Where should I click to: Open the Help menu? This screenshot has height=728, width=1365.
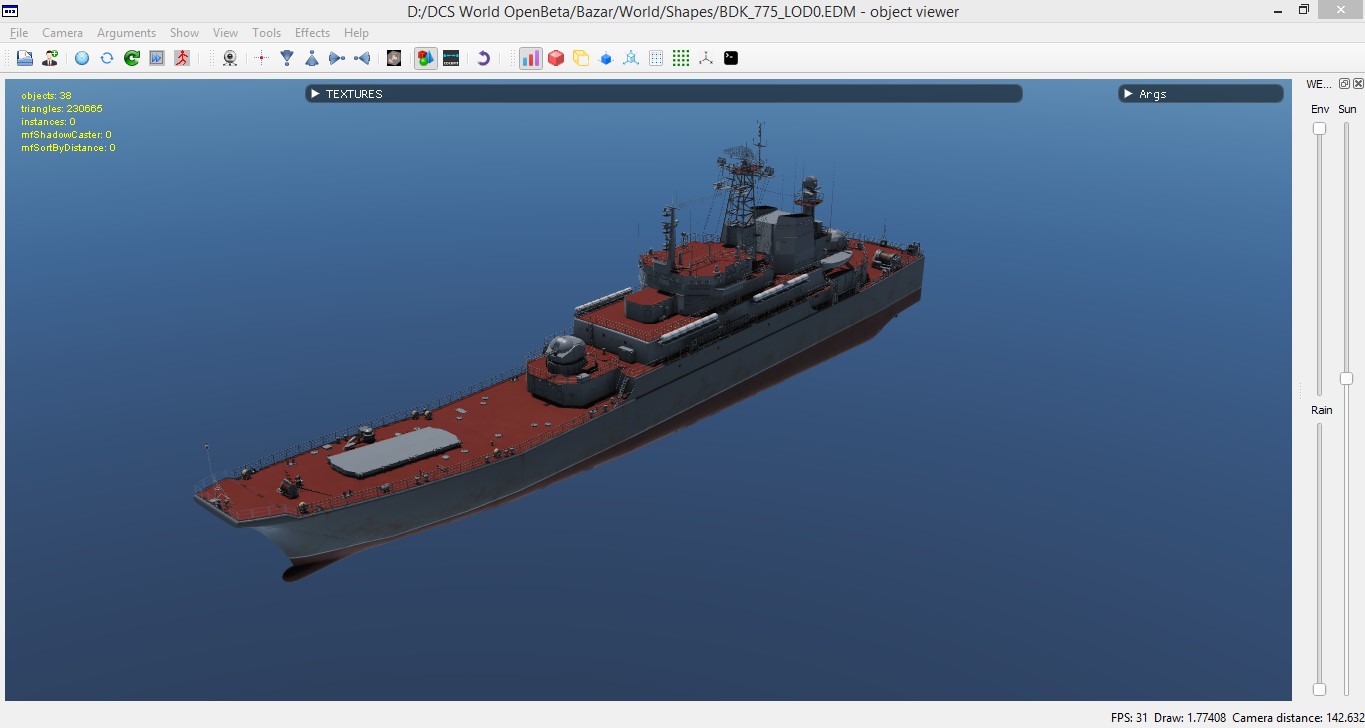[x=356, y=33]
